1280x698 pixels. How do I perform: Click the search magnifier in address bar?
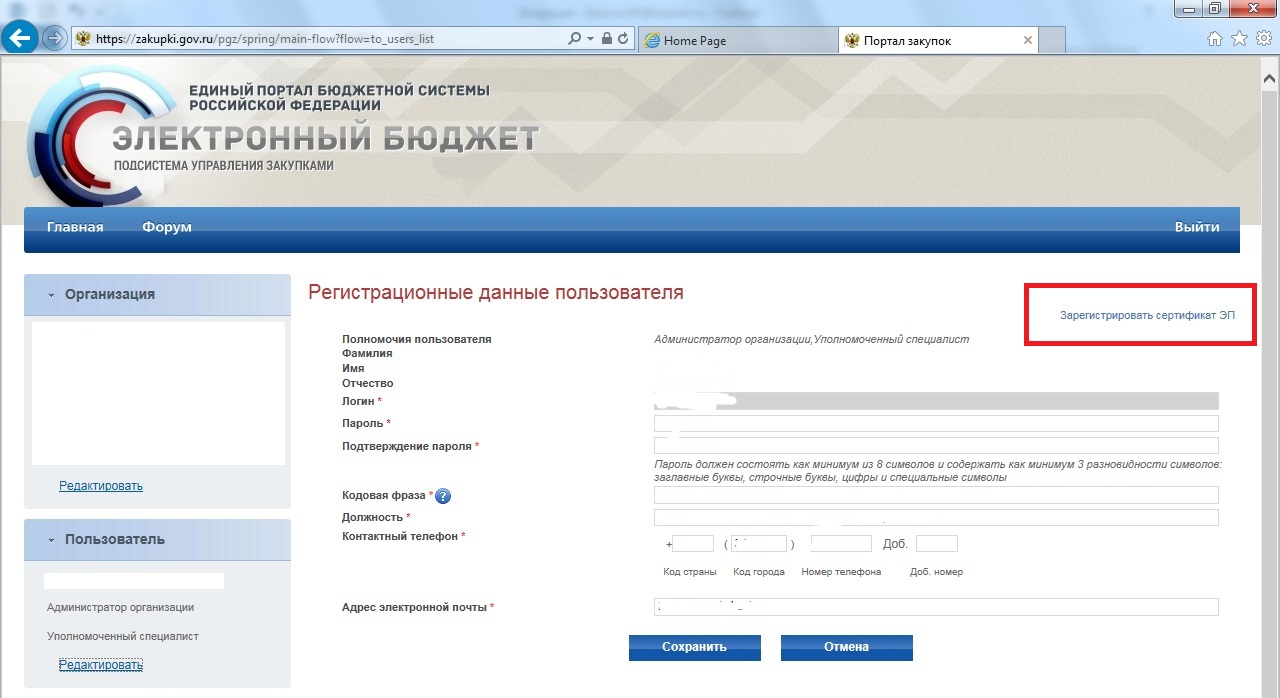click(x=574, y=40)
